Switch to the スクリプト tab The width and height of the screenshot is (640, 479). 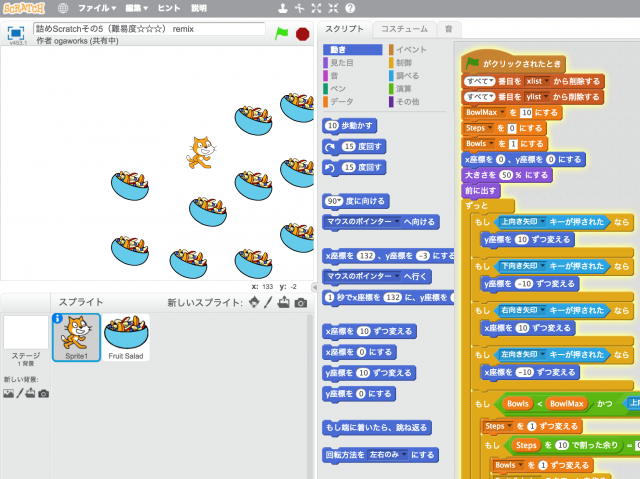tap(344, 29)
